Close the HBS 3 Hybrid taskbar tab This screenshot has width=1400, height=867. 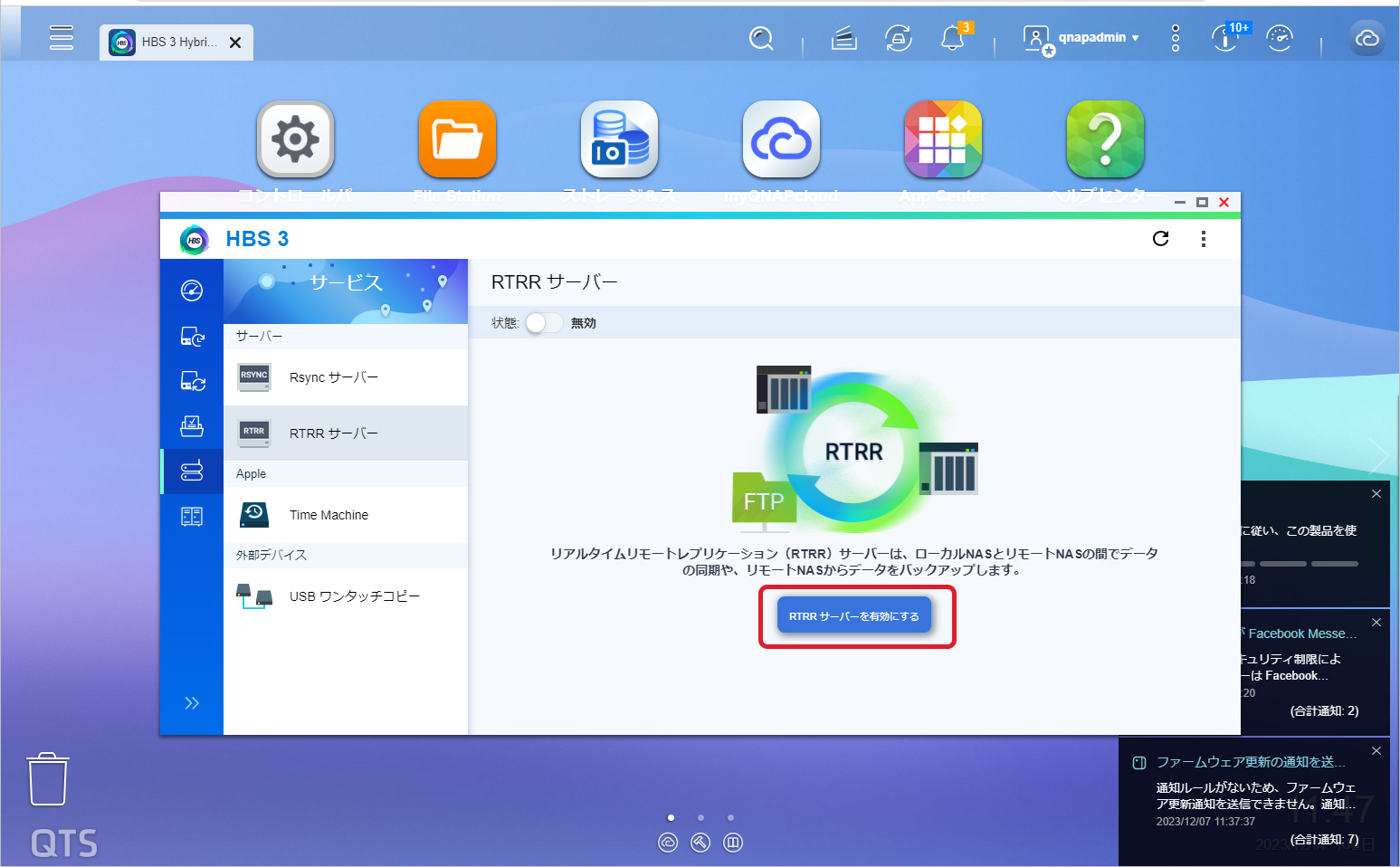click(x=235, y=43)
